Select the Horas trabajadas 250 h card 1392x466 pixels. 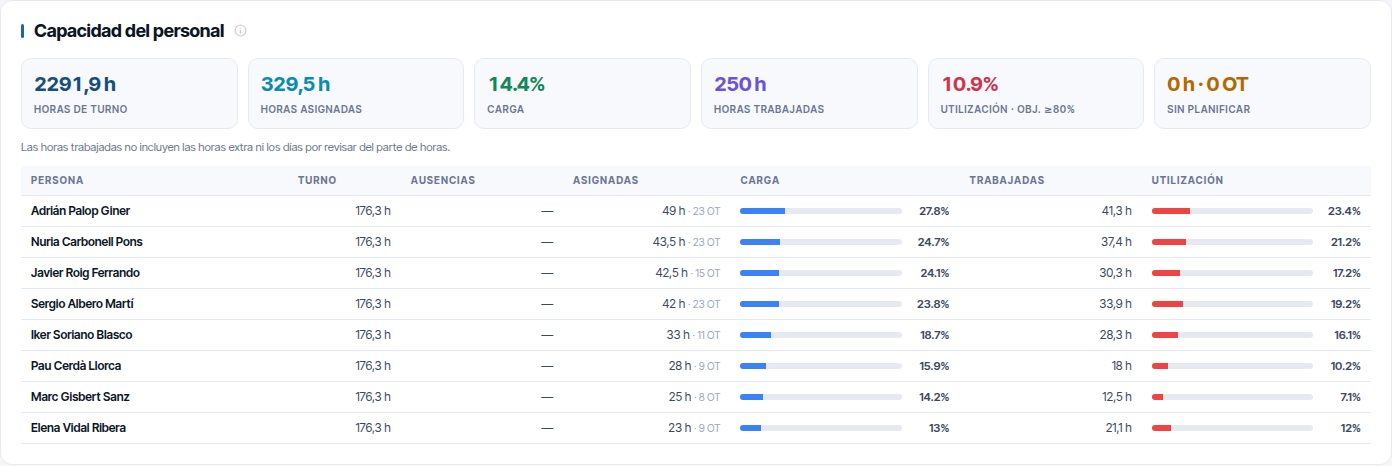point(809,93)
